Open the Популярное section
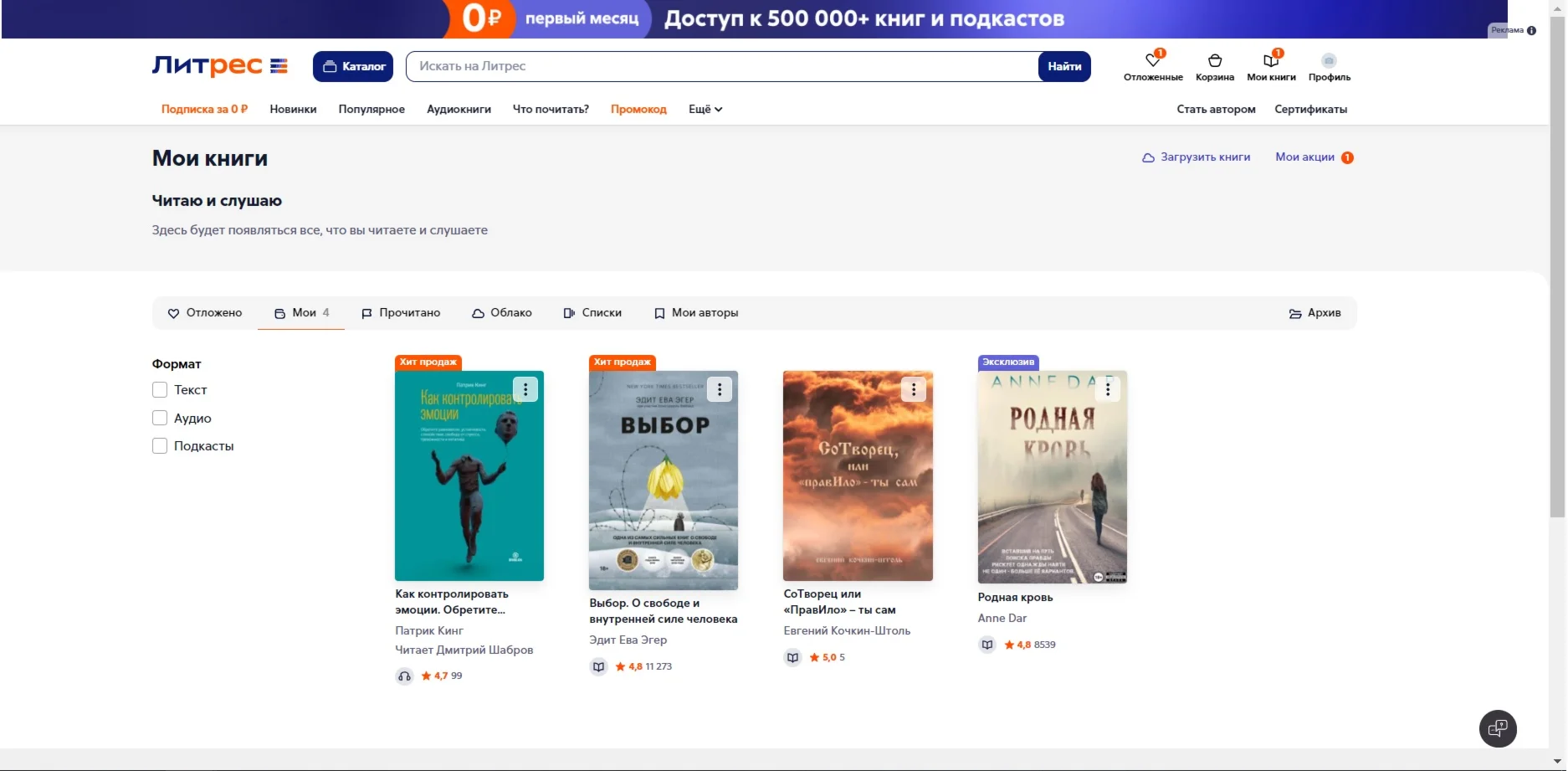This screenshot has width=1568, height=771. coord(372,109)
